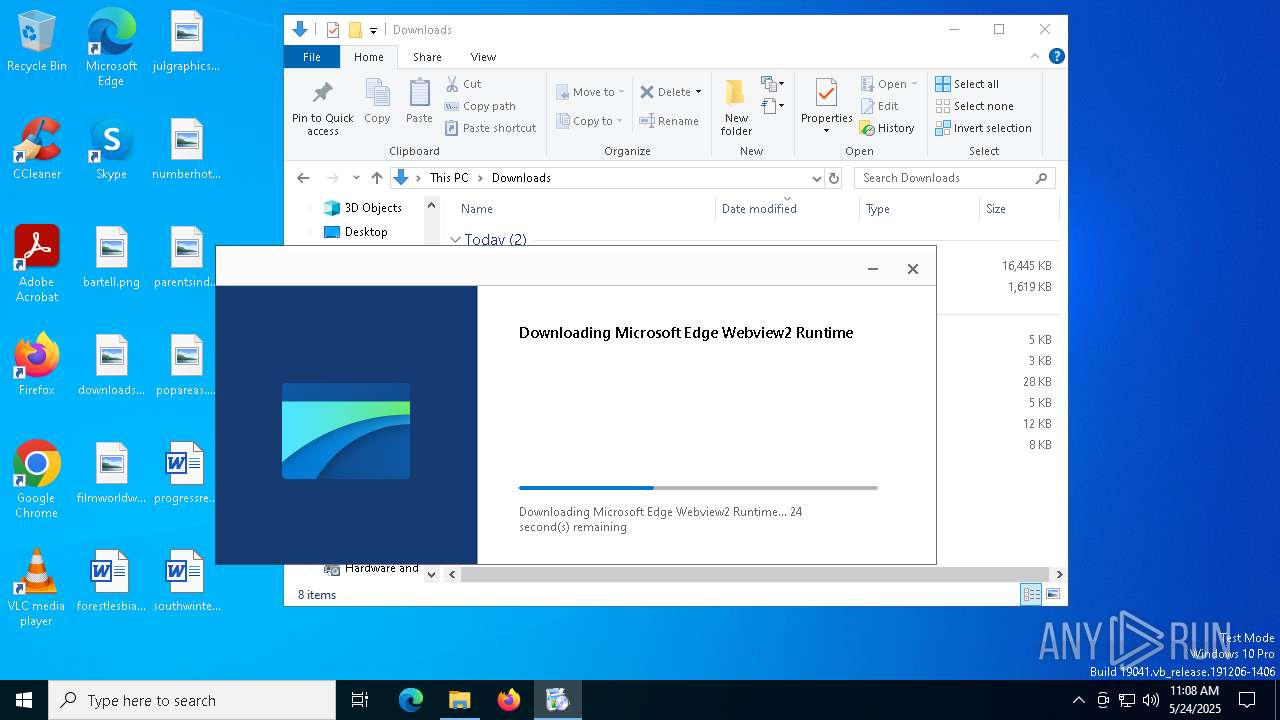Expand the New item dropdown

(x=773, y=84)
